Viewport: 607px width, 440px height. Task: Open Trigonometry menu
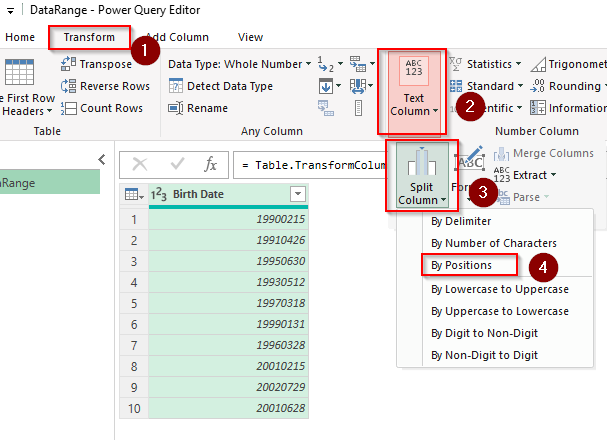(568, 64)
